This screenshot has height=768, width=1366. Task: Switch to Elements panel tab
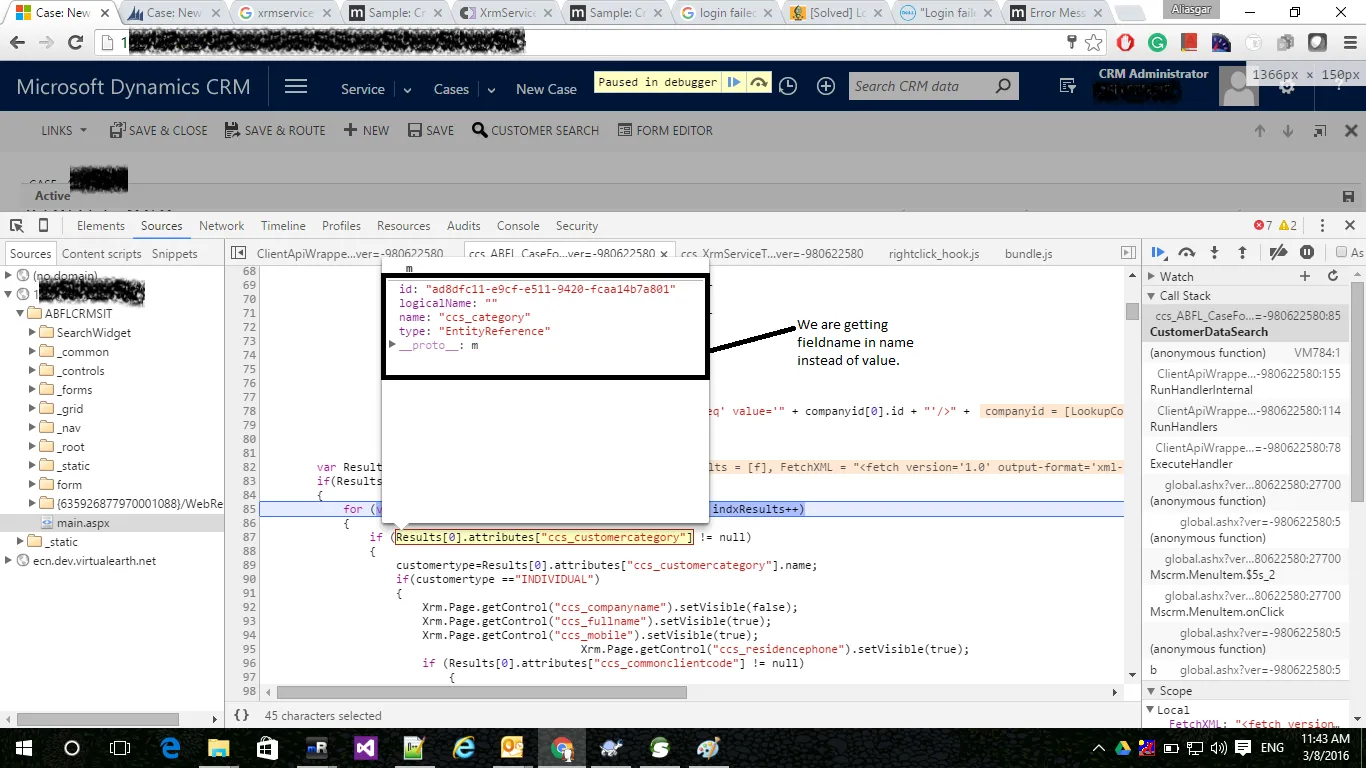point(101,226)
